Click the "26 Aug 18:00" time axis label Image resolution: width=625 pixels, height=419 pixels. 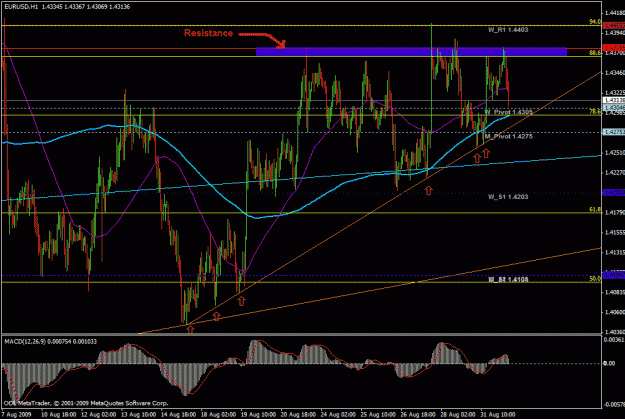click(418, 414)
